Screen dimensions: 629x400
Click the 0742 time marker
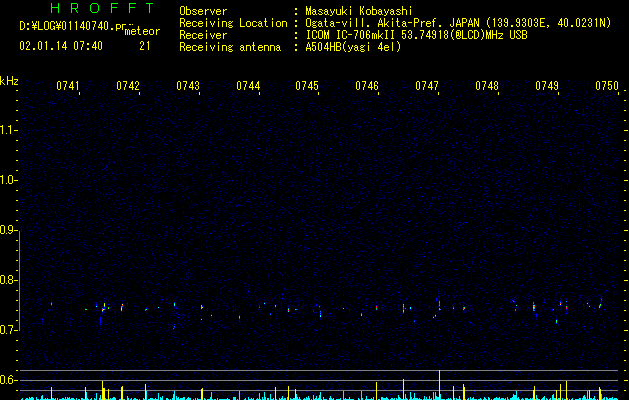point(128,86)
